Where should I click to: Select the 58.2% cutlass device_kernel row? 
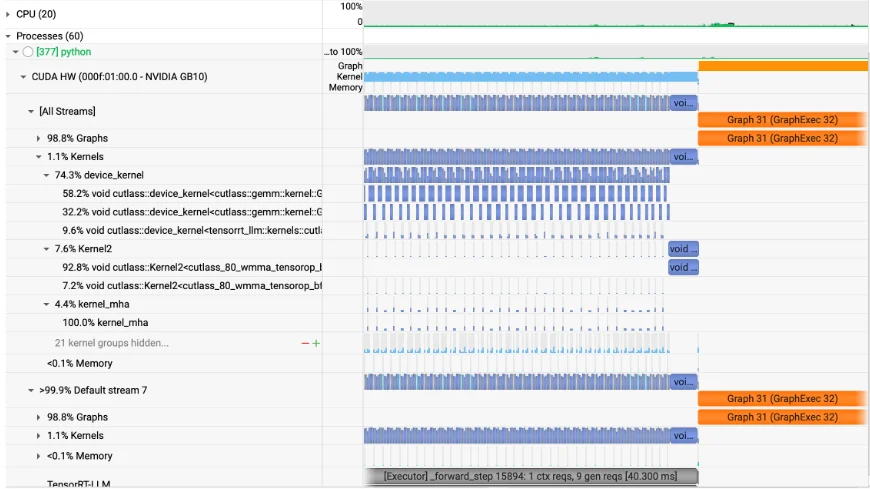tap(192, 193)
